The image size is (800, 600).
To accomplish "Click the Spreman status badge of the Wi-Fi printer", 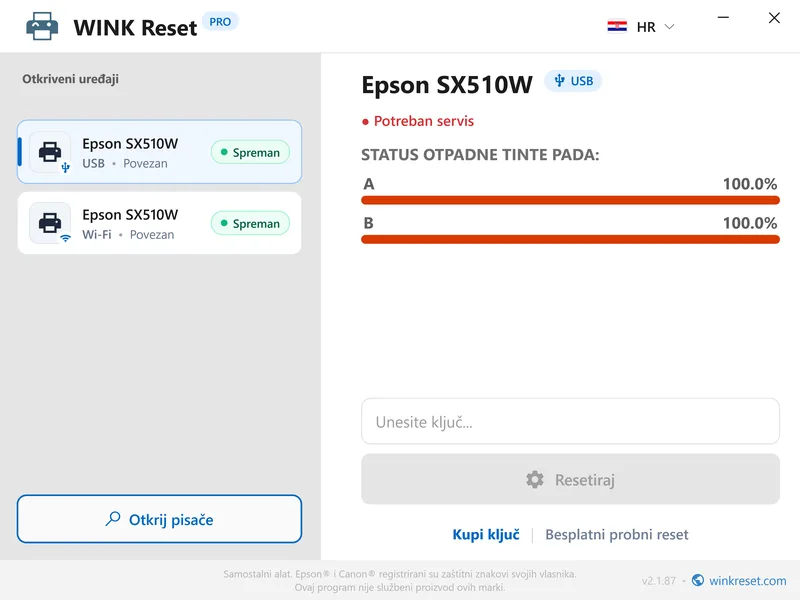I will [x=251, y=223].
